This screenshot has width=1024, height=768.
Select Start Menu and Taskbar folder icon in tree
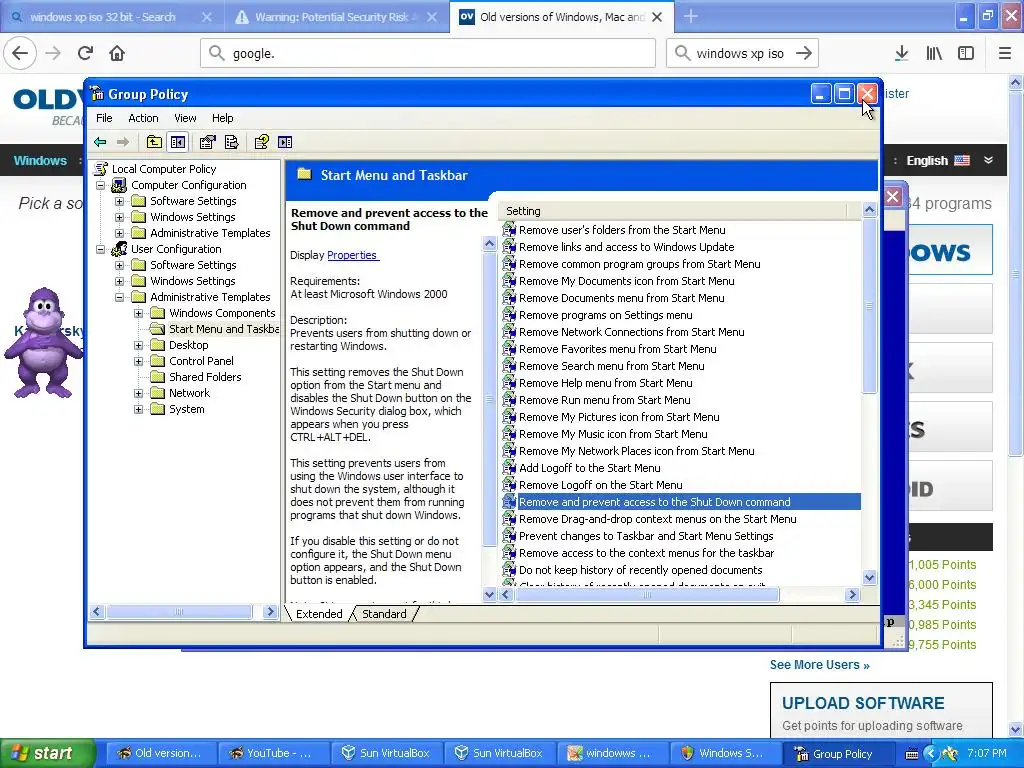click(157, 328)
